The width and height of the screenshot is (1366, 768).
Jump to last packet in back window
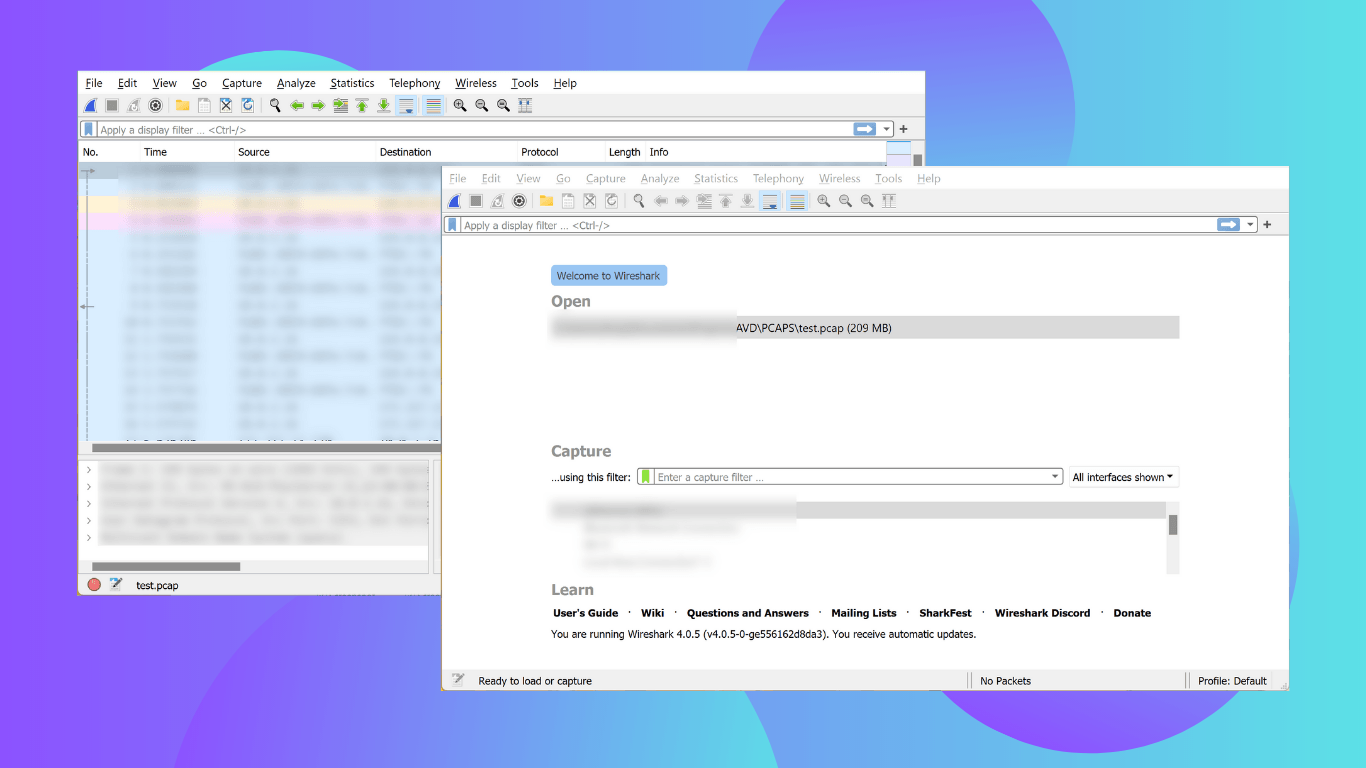[x=383, y=106]
